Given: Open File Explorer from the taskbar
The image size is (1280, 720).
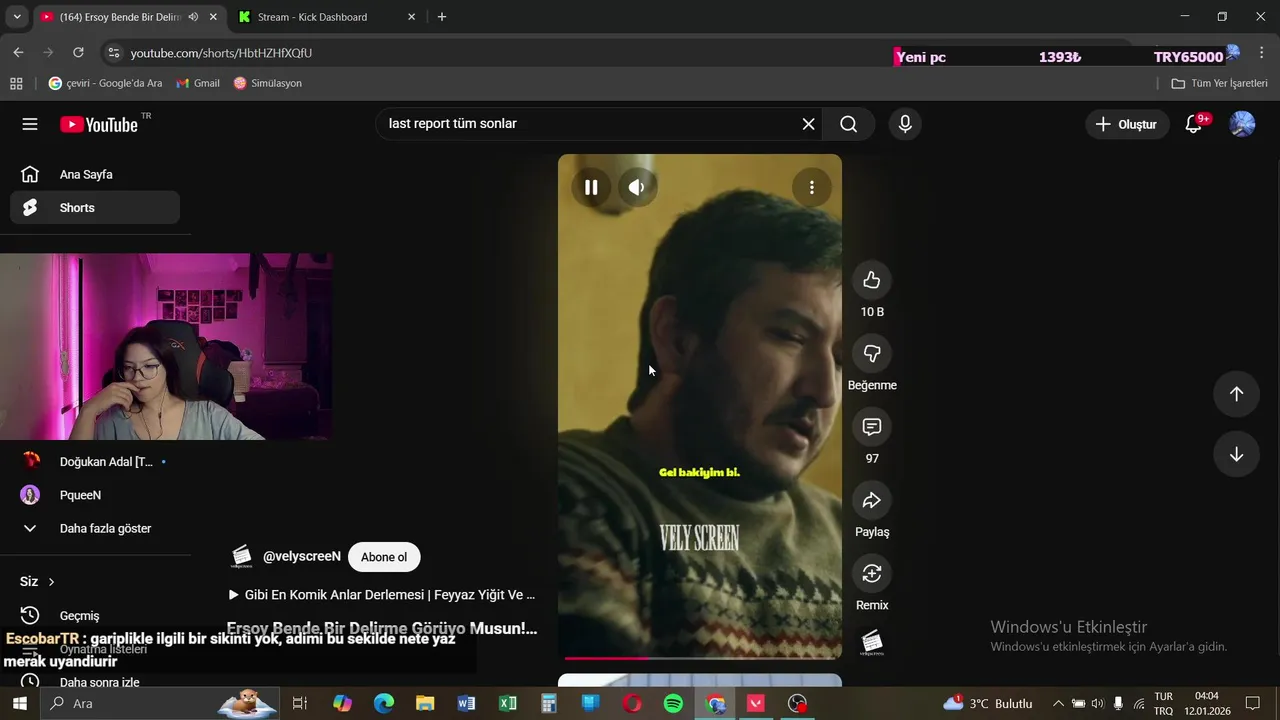Looking at the screenshot, I should coord(425,703).
